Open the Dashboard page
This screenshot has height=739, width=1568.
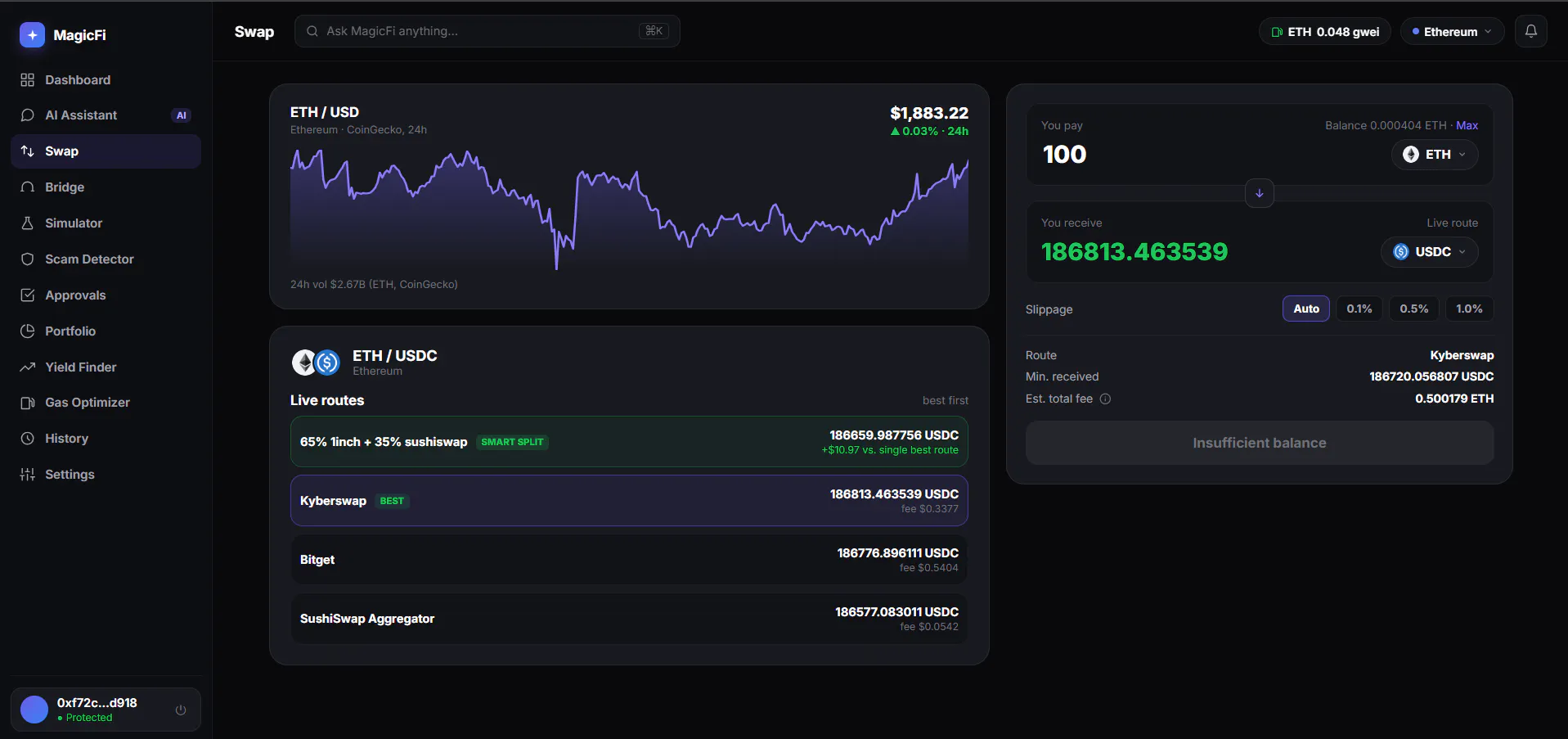(x=106, y=80)
